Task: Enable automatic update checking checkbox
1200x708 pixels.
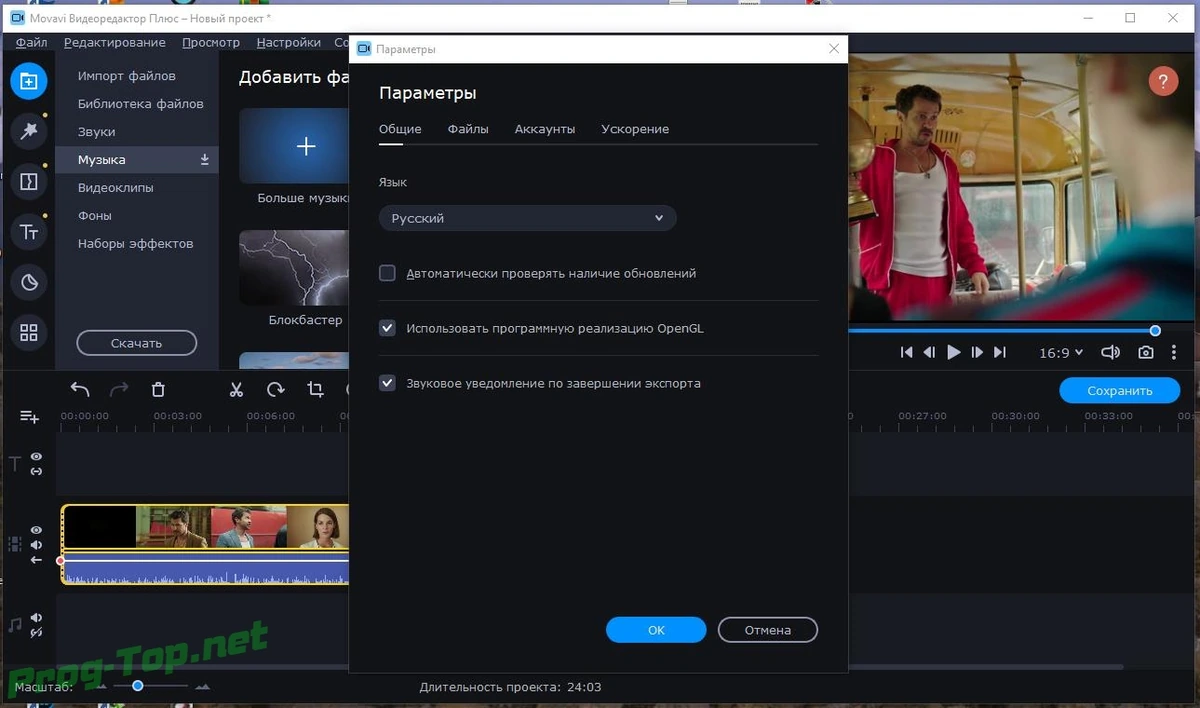Action: click(387, 273)
